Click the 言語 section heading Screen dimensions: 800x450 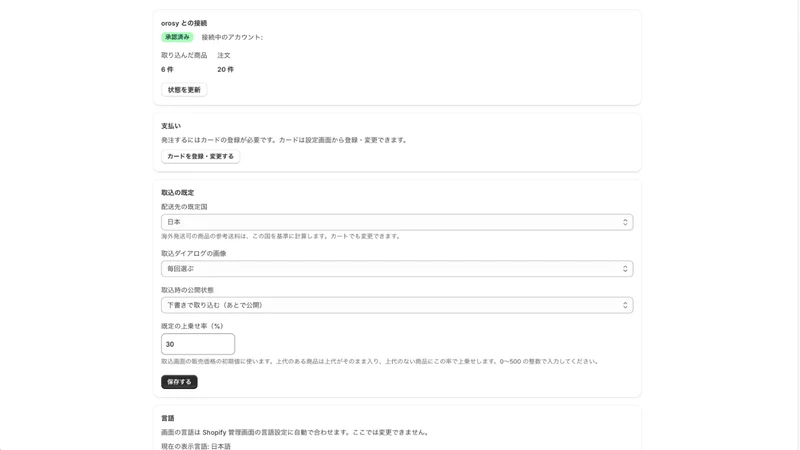[168, 418]
